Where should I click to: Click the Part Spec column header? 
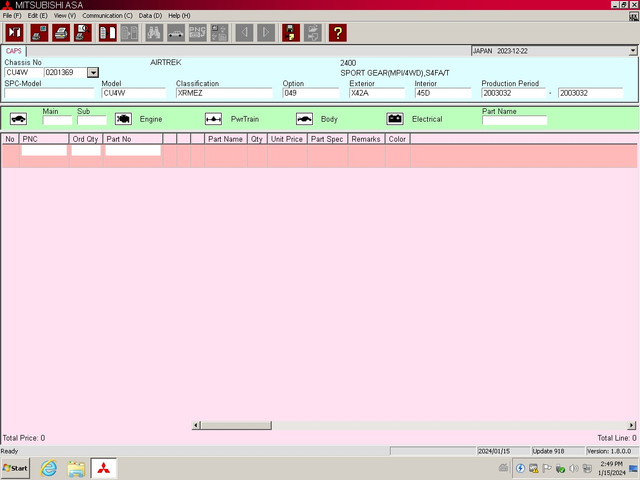pyautogui.click(x=327, y=139)
